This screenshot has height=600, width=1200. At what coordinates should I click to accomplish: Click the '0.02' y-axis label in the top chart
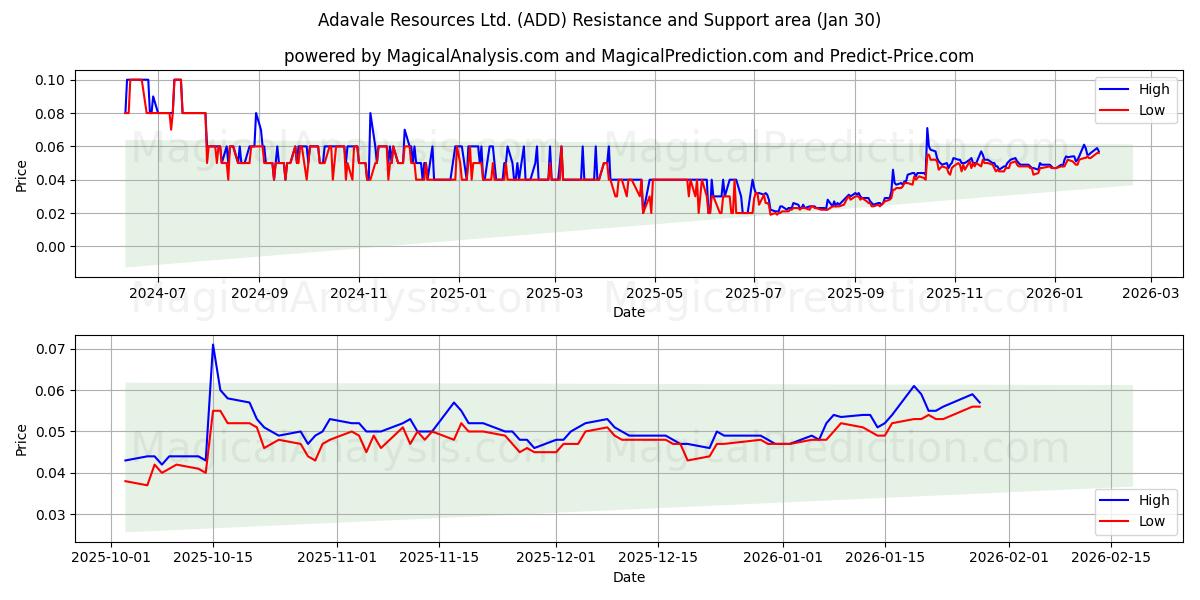pos(51,214)
